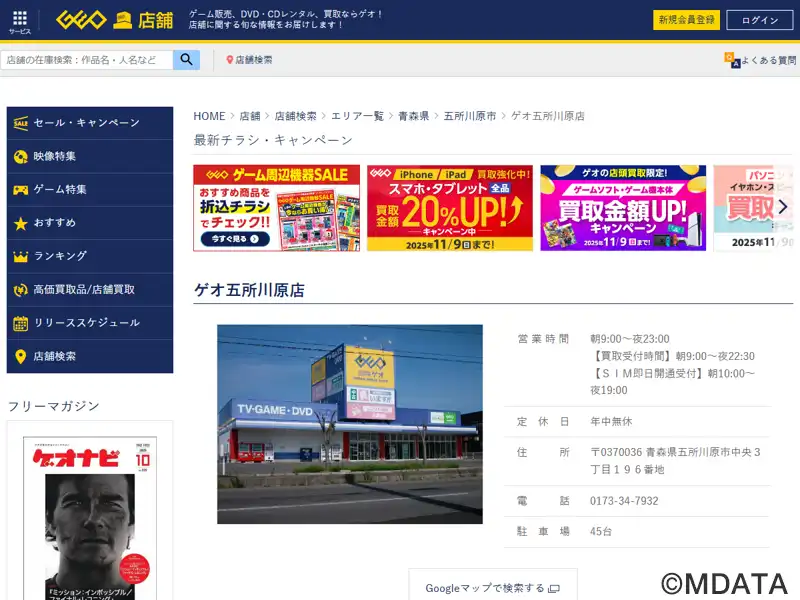Image resolution: width=800 pixels, height=600 pixels.
Task: Click the 今すぐ見る button in the first banner
Action: 235,239
